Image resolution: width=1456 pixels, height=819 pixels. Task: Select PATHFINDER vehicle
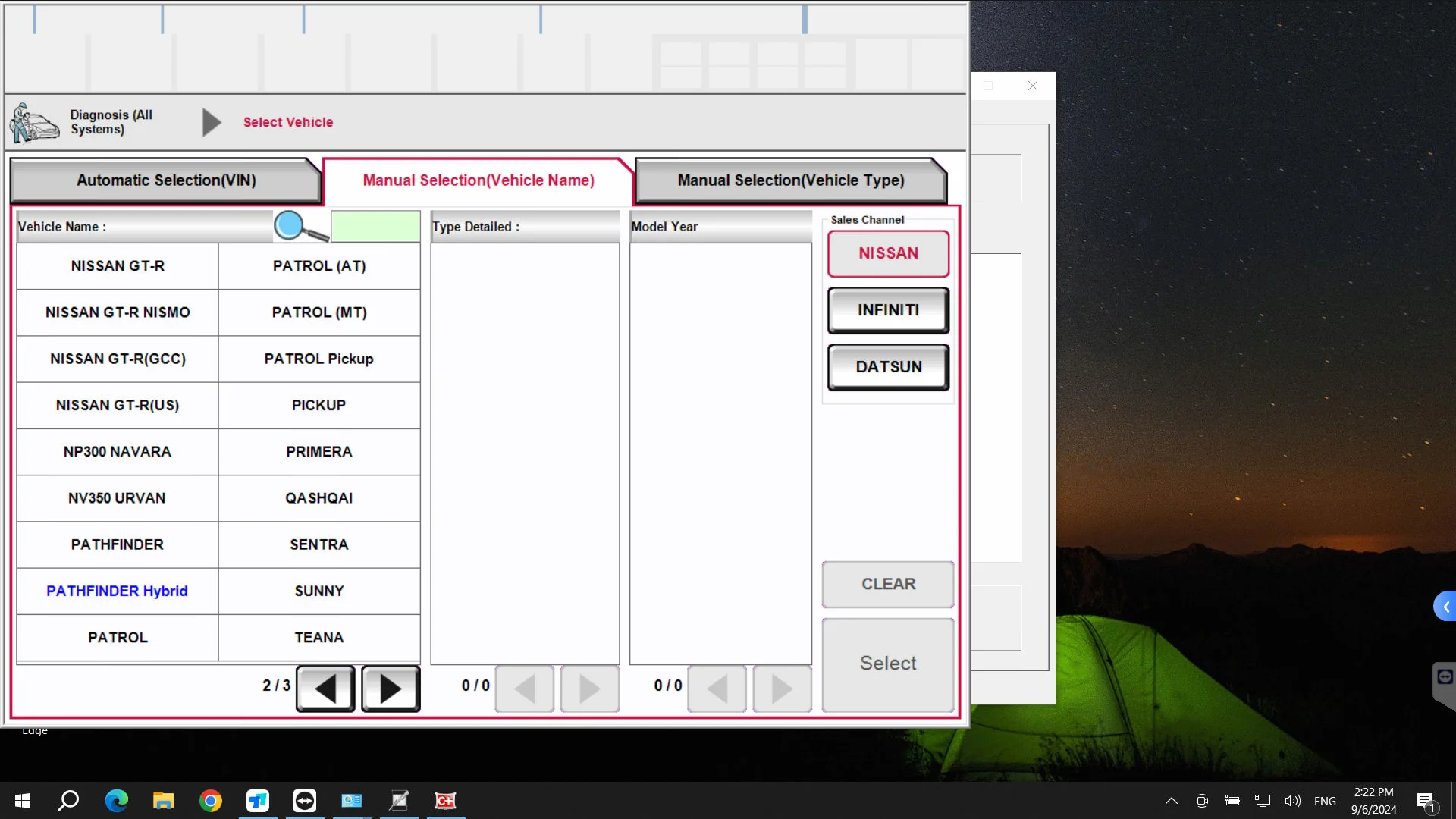[x=118, y=544]
